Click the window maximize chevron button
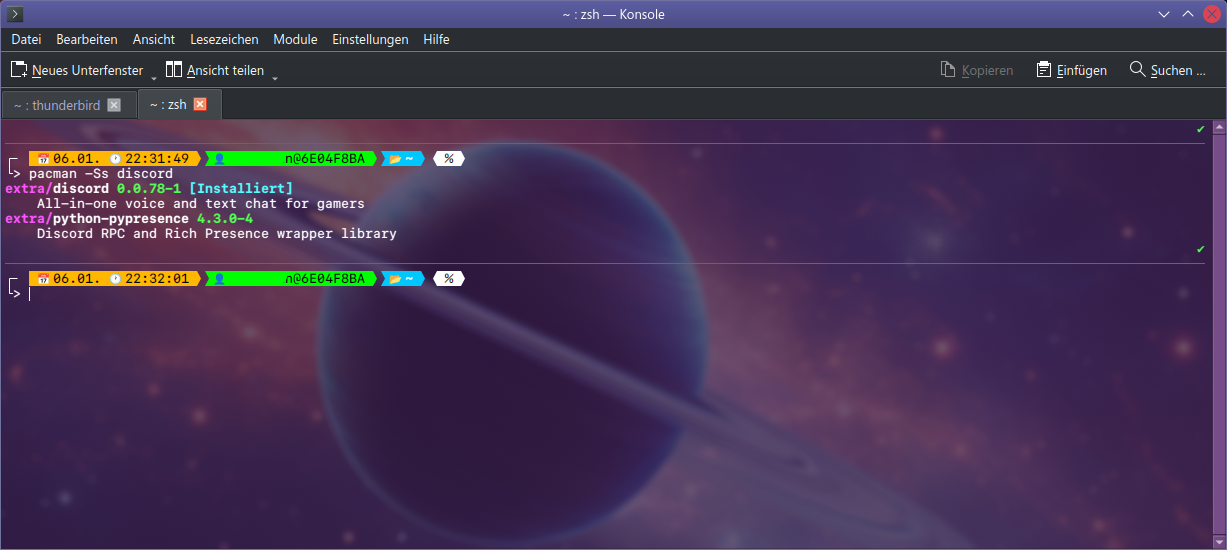Image resolution: width=1227 pixels, height=550 pixels. point(1188,14)
